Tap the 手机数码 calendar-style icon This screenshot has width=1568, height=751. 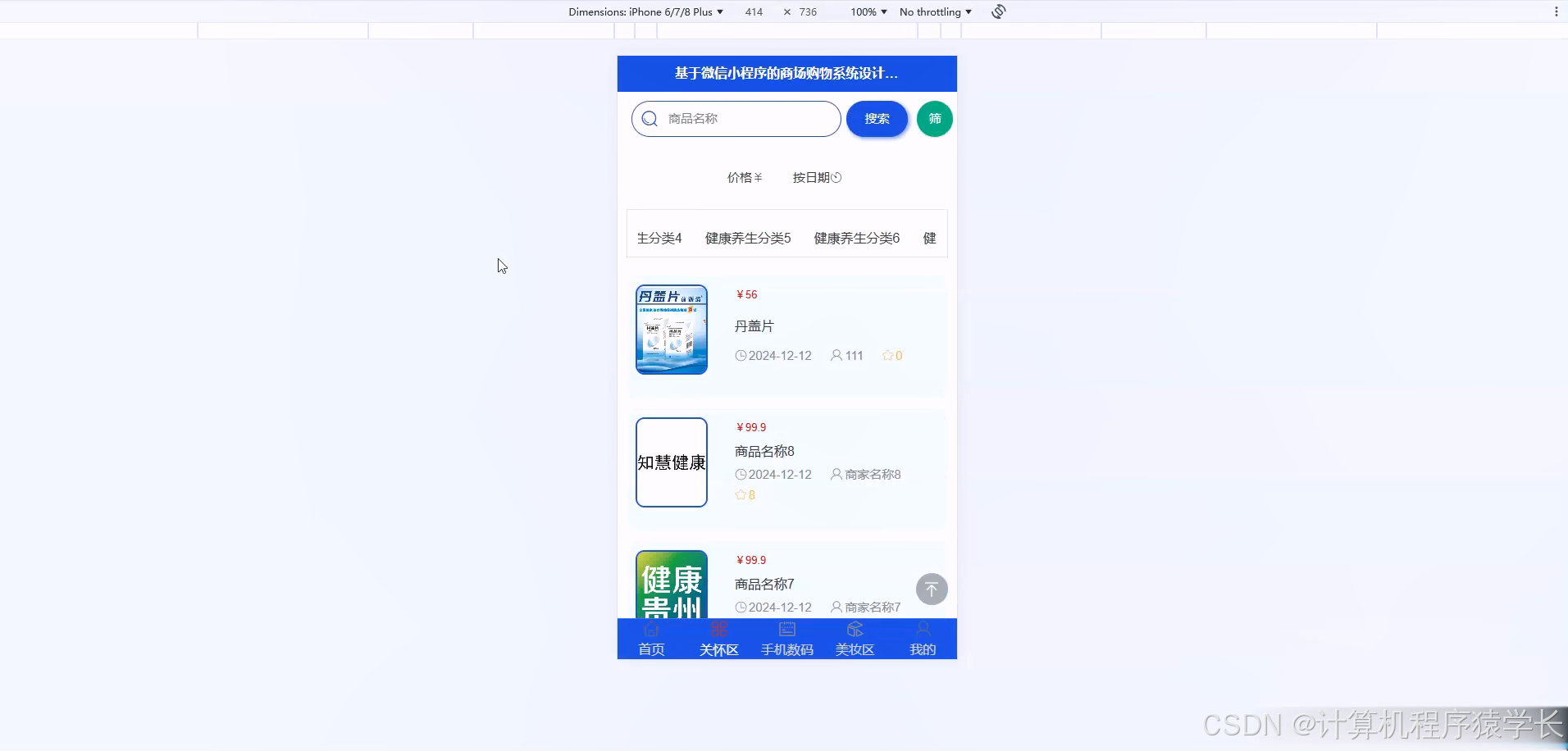point(786,629)
